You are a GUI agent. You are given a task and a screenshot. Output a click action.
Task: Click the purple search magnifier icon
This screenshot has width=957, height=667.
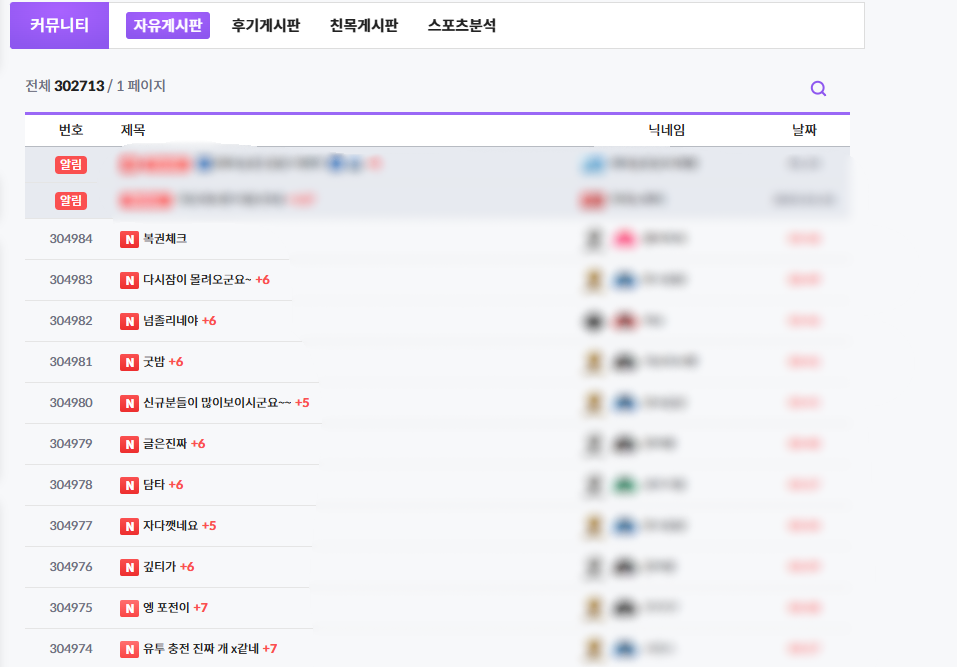(x=818, y=89)
